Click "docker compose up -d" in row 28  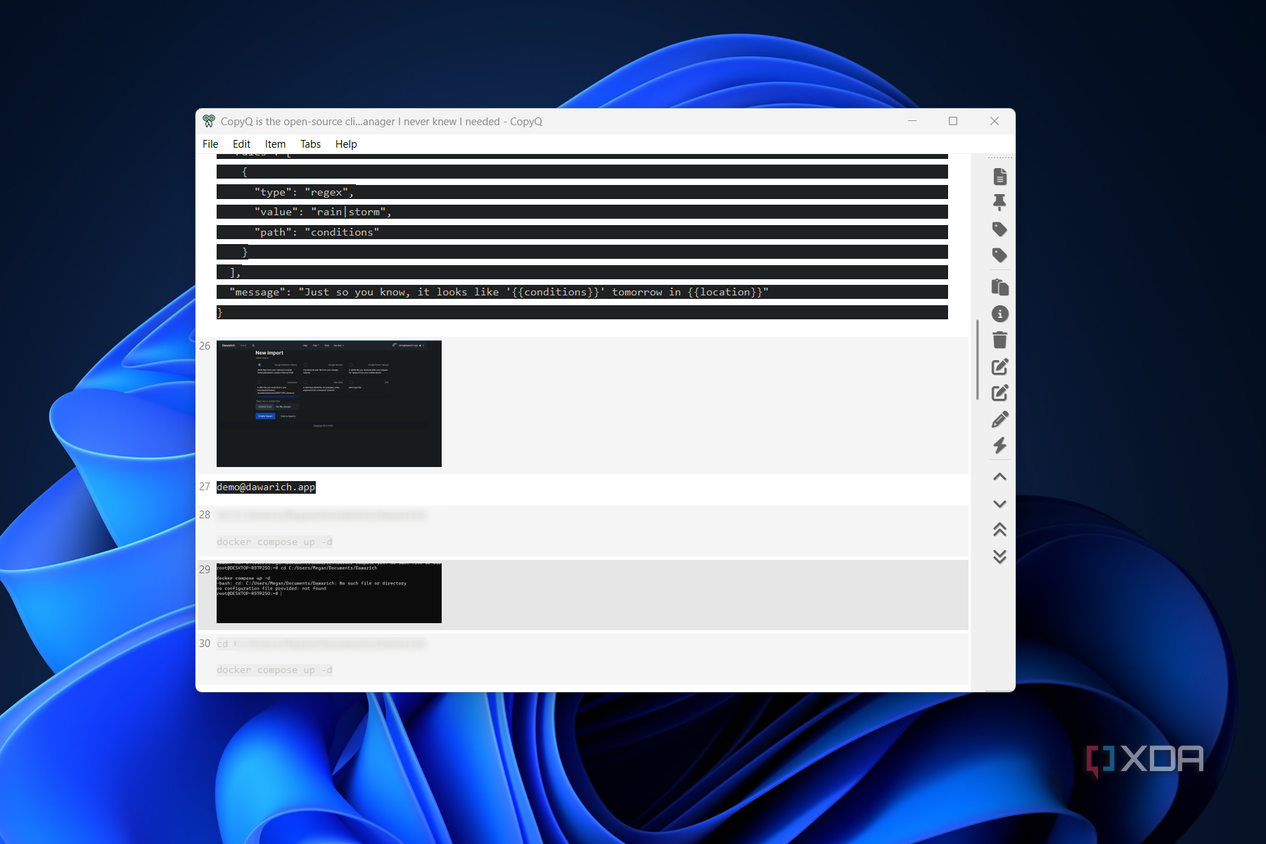click(274, 542)
